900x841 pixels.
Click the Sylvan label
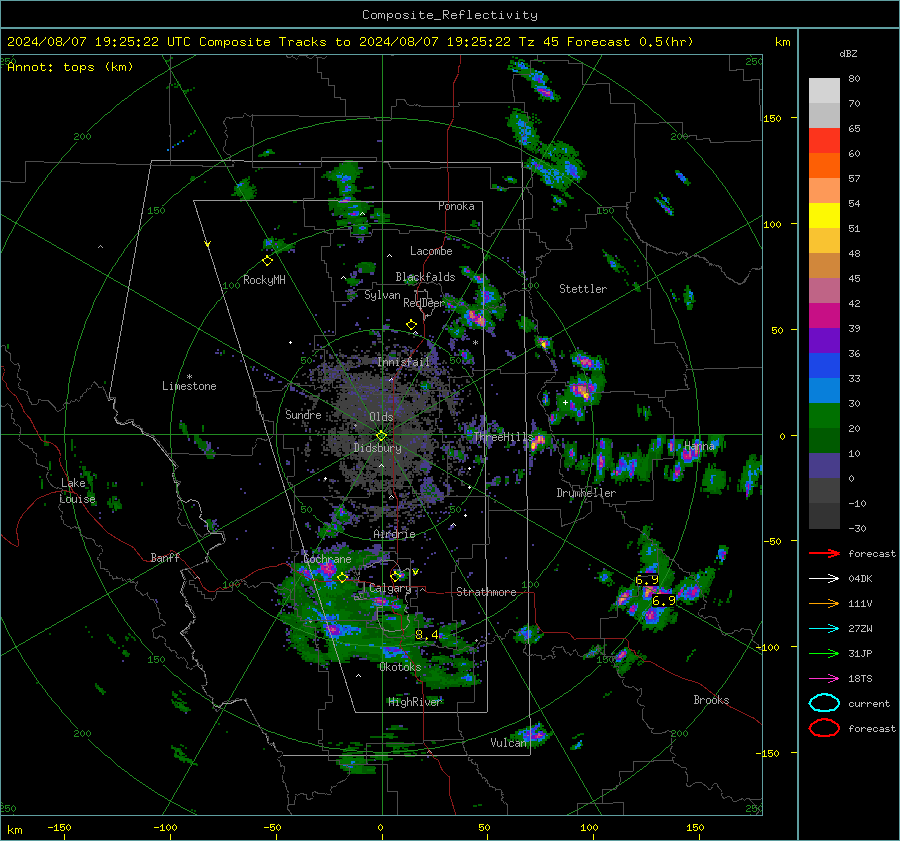[382, 295]
